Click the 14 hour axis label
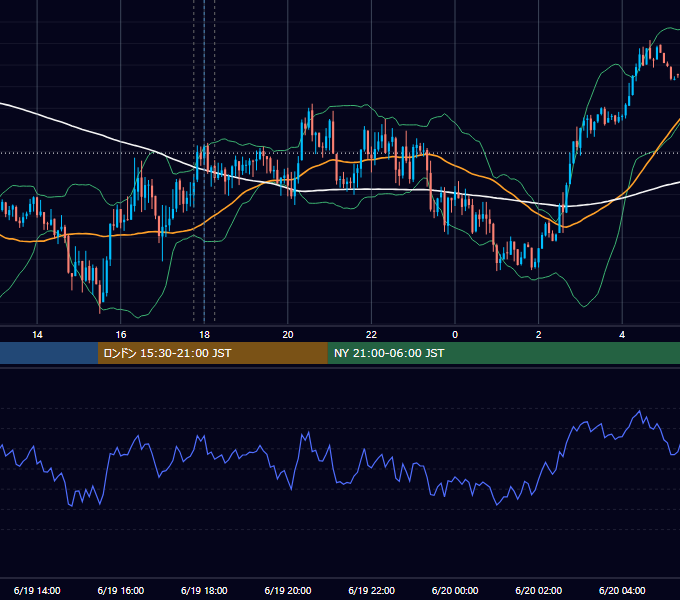The image size is (680, 600). (x=37, y=335)
